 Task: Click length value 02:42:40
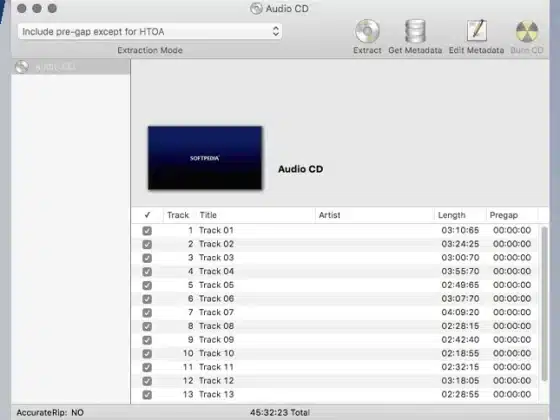[460, 340]
